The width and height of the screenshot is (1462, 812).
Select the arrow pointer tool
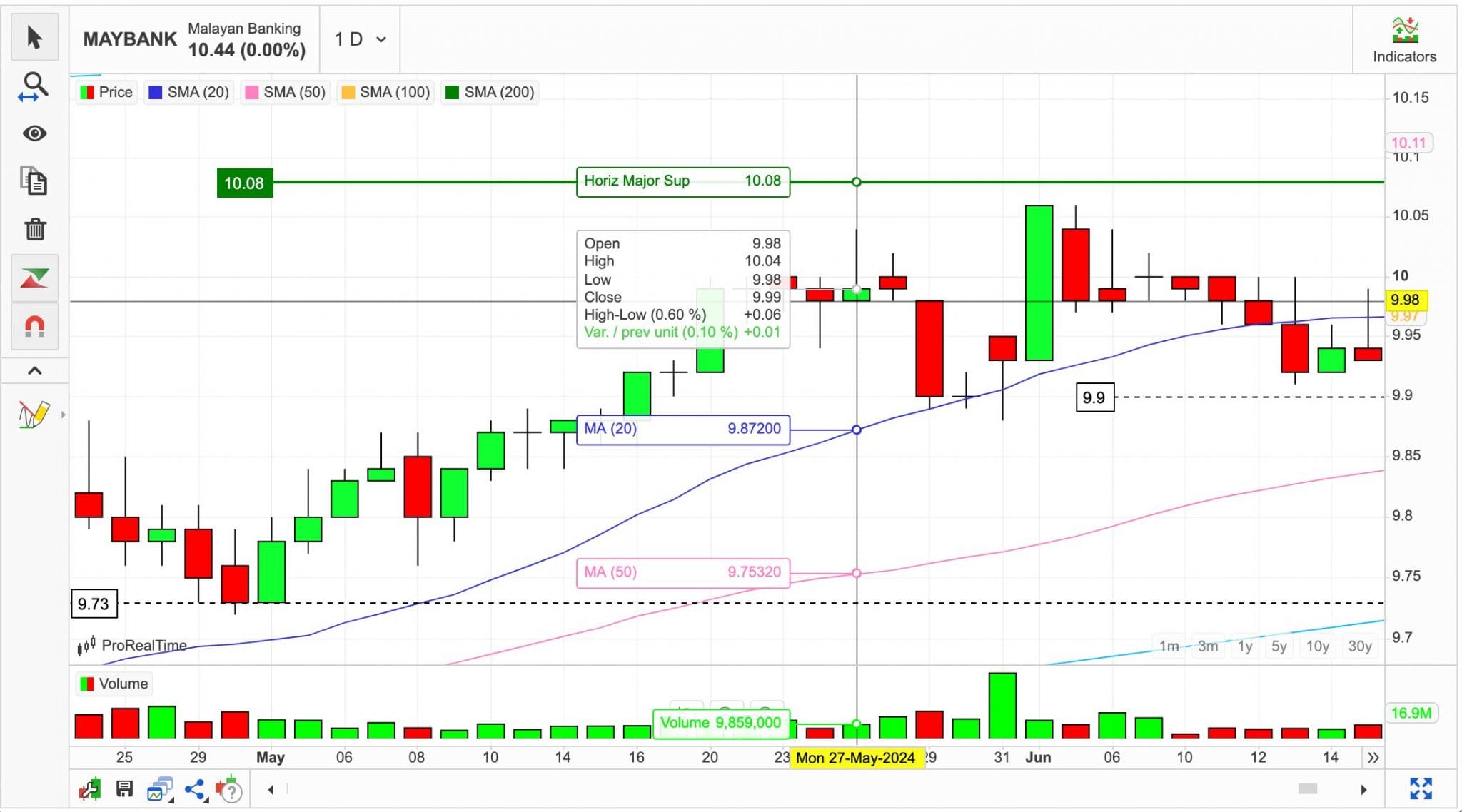(x=34, y=37)
